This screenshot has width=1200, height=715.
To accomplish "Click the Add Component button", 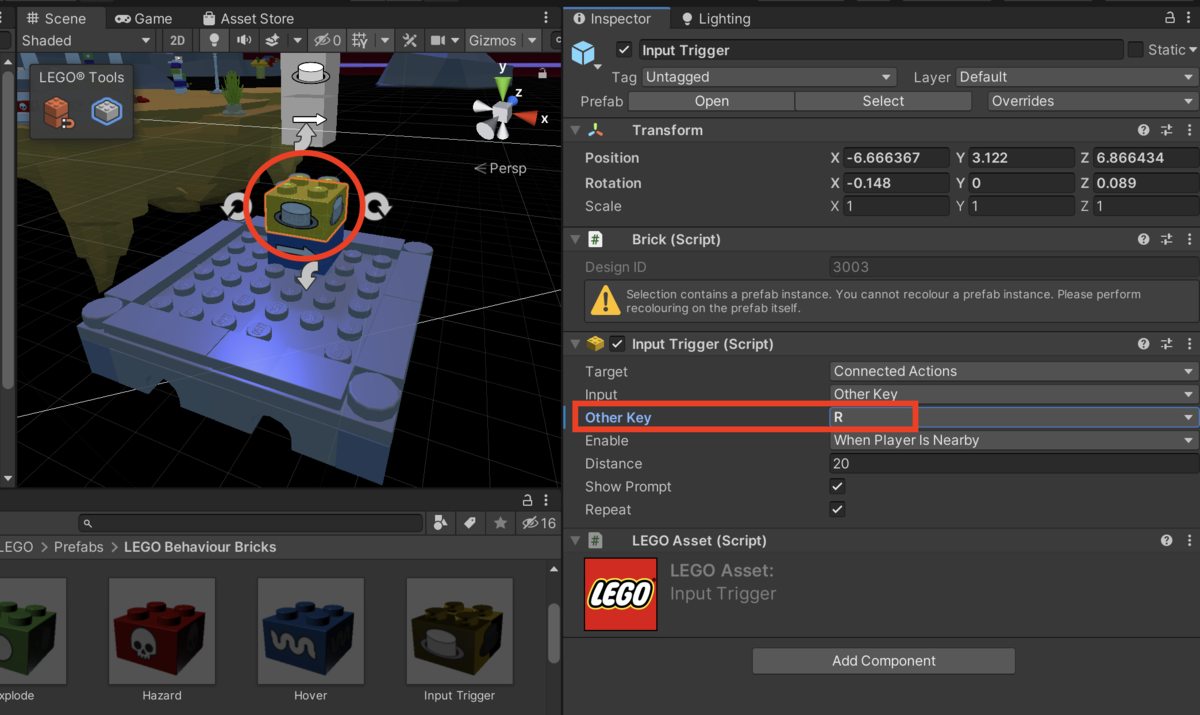I will [x=884, y=661].
